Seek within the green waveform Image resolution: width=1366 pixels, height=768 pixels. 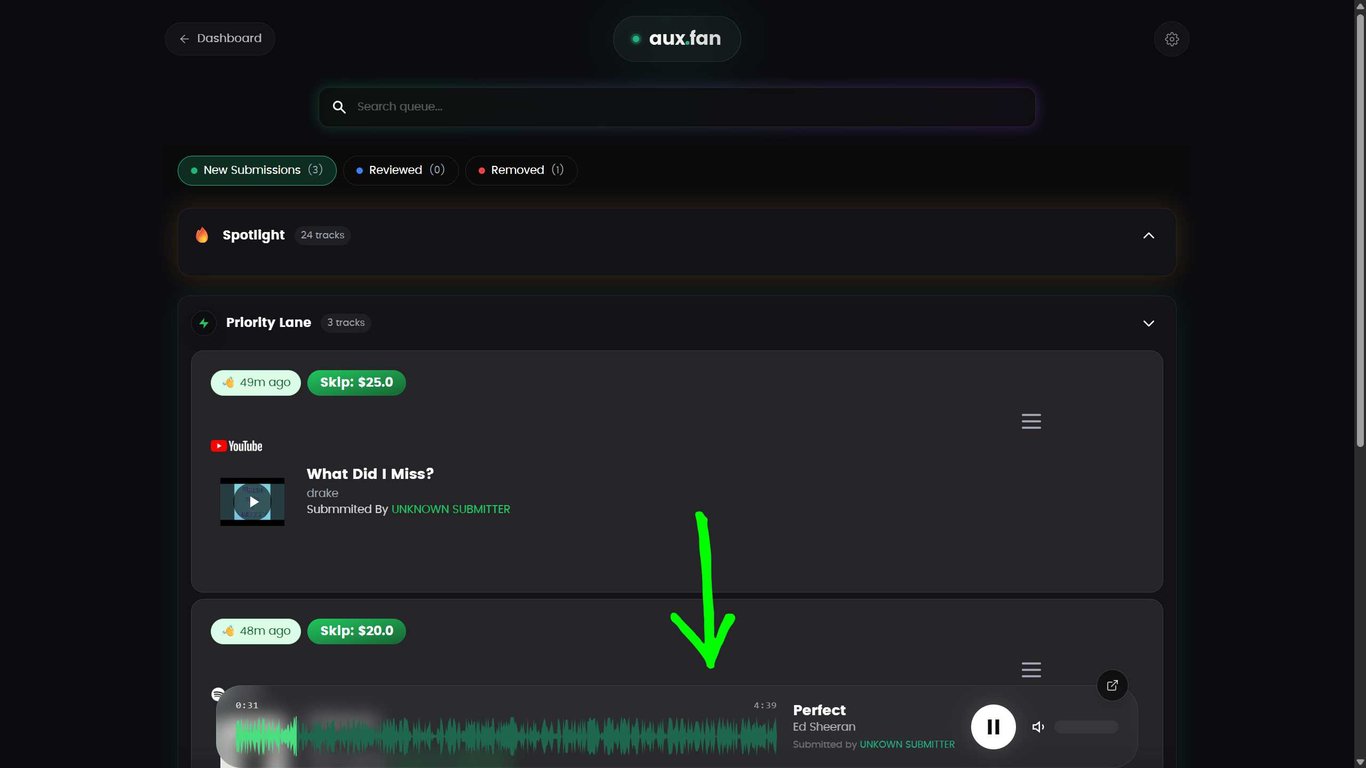pyautogui.click(x=506, y=737)
